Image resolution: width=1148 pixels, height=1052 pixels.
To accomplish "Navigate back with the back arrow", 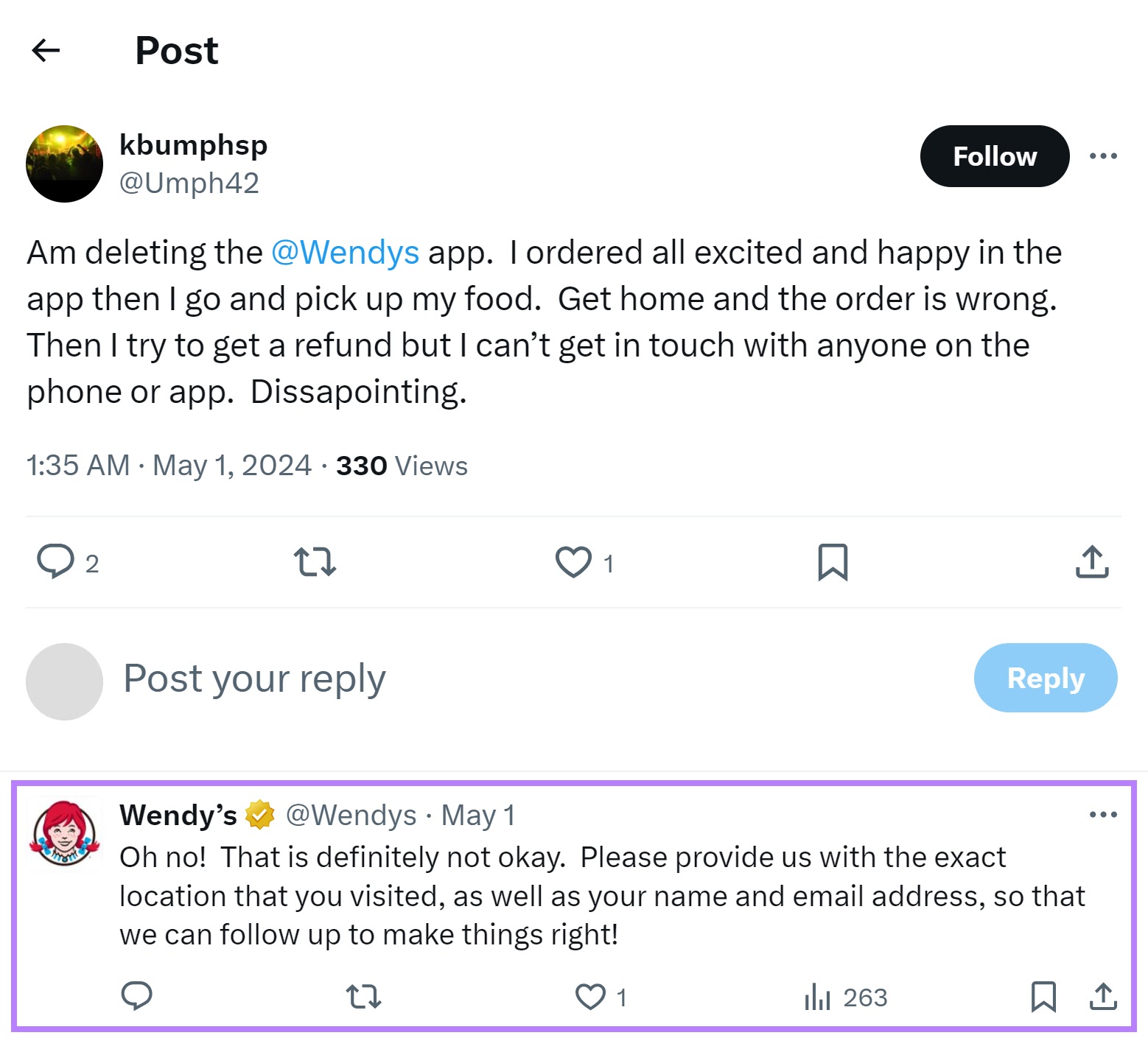I will click(x=46, y=50).
